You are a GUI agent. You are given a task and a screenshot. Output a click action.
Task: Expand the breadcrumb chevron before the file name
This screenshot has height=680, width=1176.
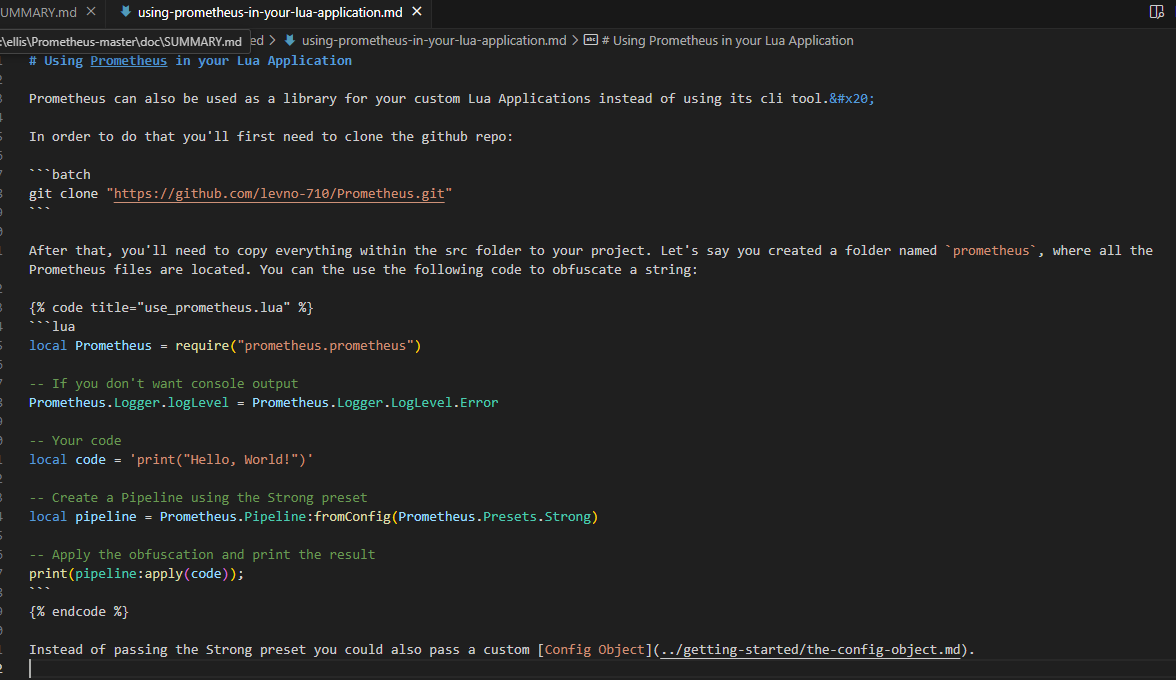click(273, 40)
